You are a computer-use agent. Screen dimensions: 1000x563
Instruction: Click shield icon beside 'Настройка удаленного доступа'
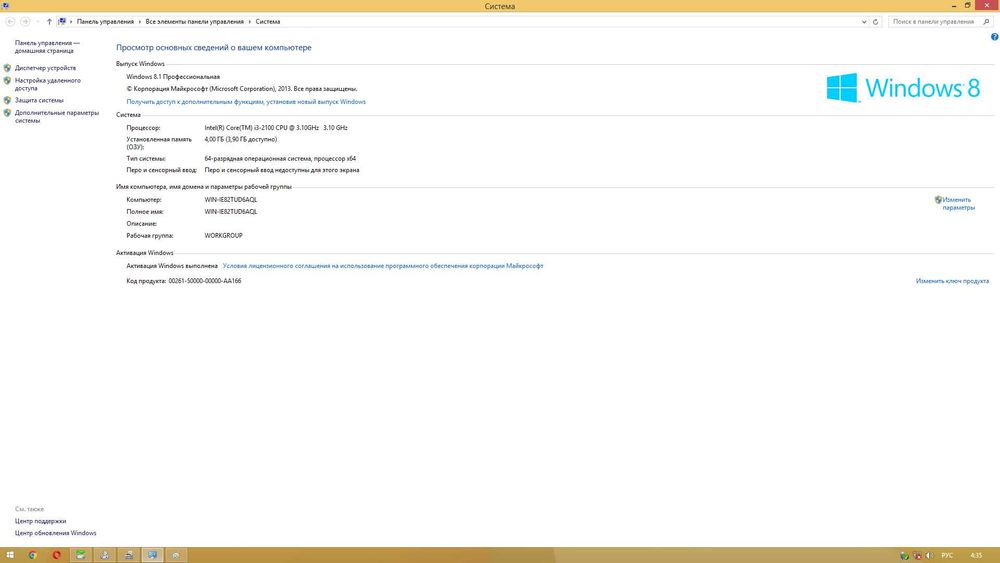[7, 80]
